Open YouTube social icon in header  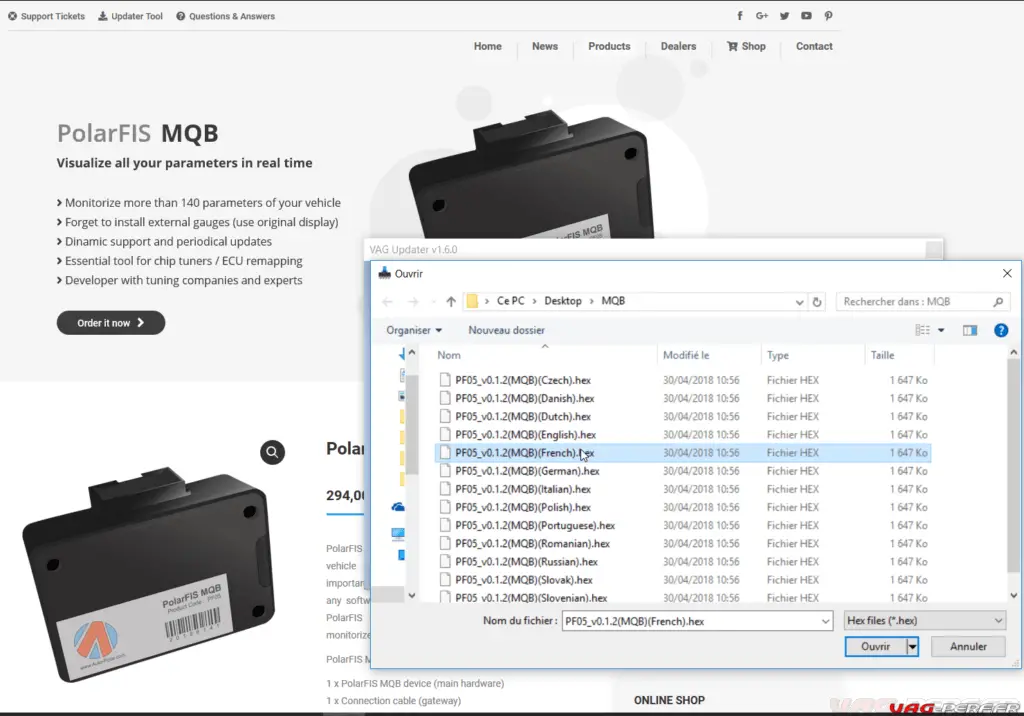pyautogui.click(x=807, y=16)
